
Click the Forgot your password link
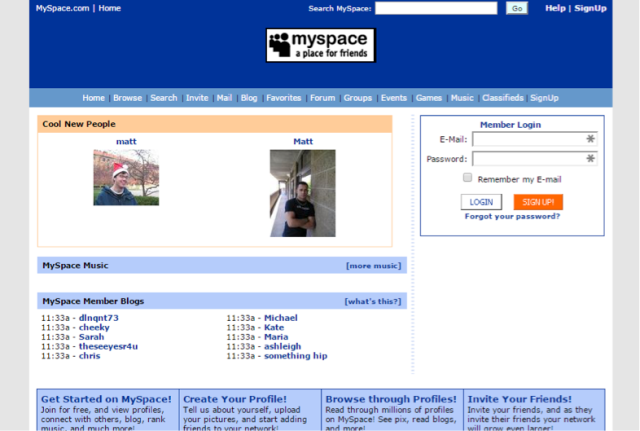coord(512,216)
